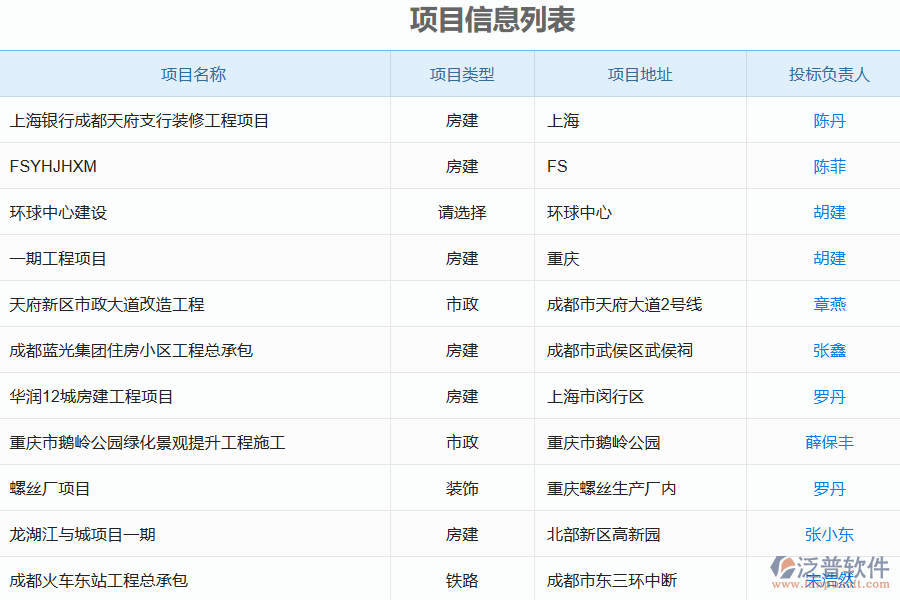Click the 项目类型 column header

tap(462, 73)
